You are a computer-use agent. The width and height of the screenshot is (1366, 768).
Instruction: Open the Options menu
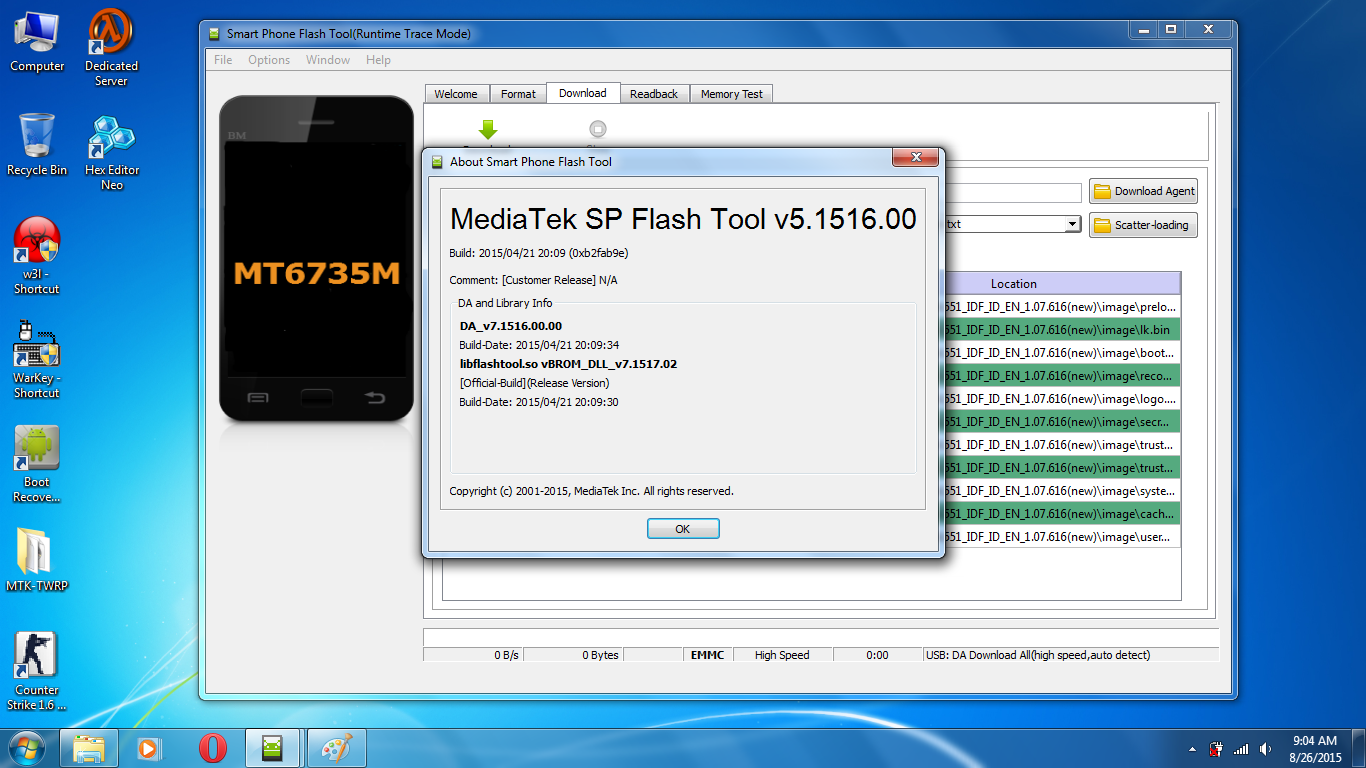[268, 60]
